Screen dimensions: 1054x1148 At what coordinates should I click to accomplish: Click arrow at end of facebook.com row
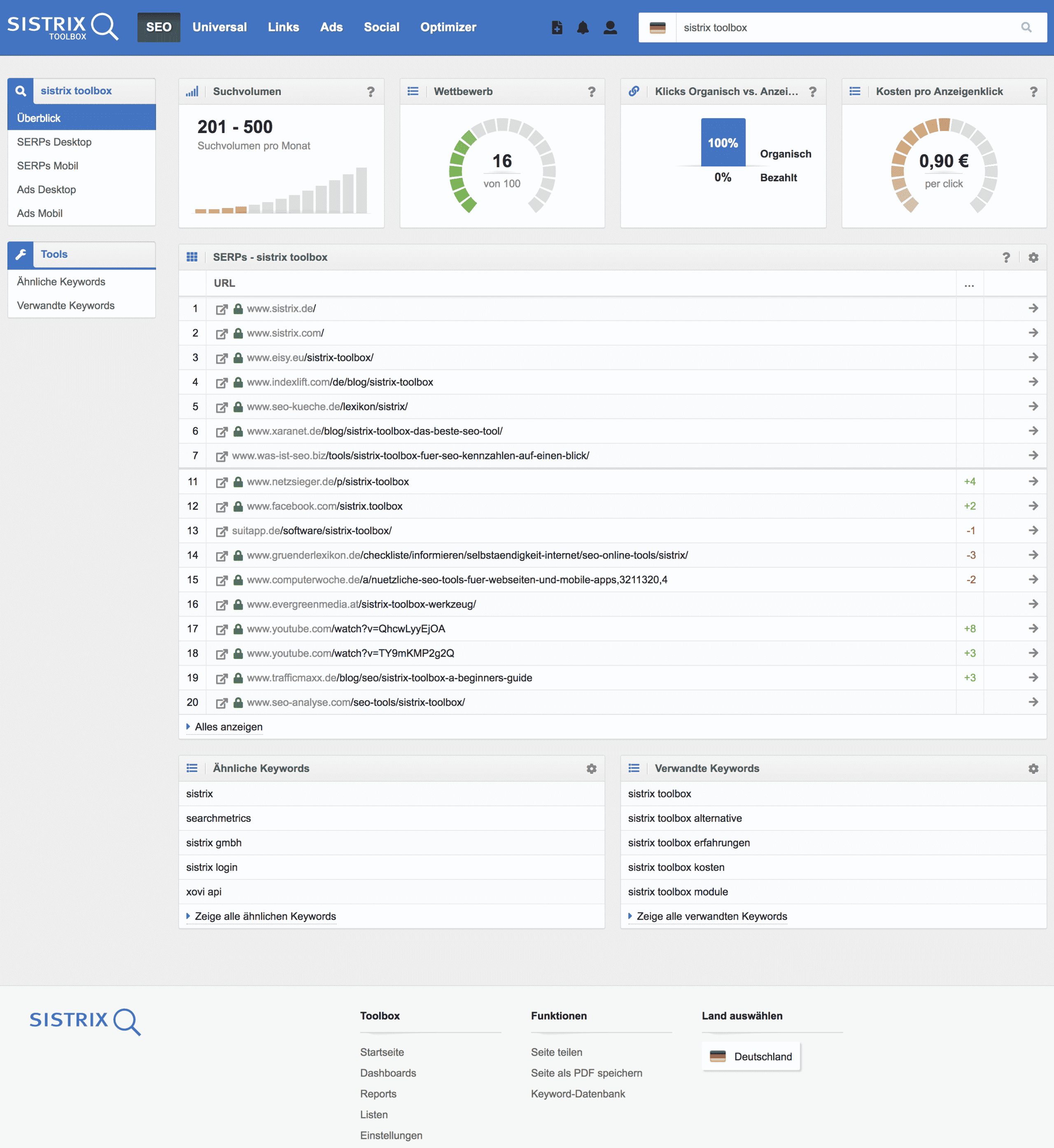1033,505
